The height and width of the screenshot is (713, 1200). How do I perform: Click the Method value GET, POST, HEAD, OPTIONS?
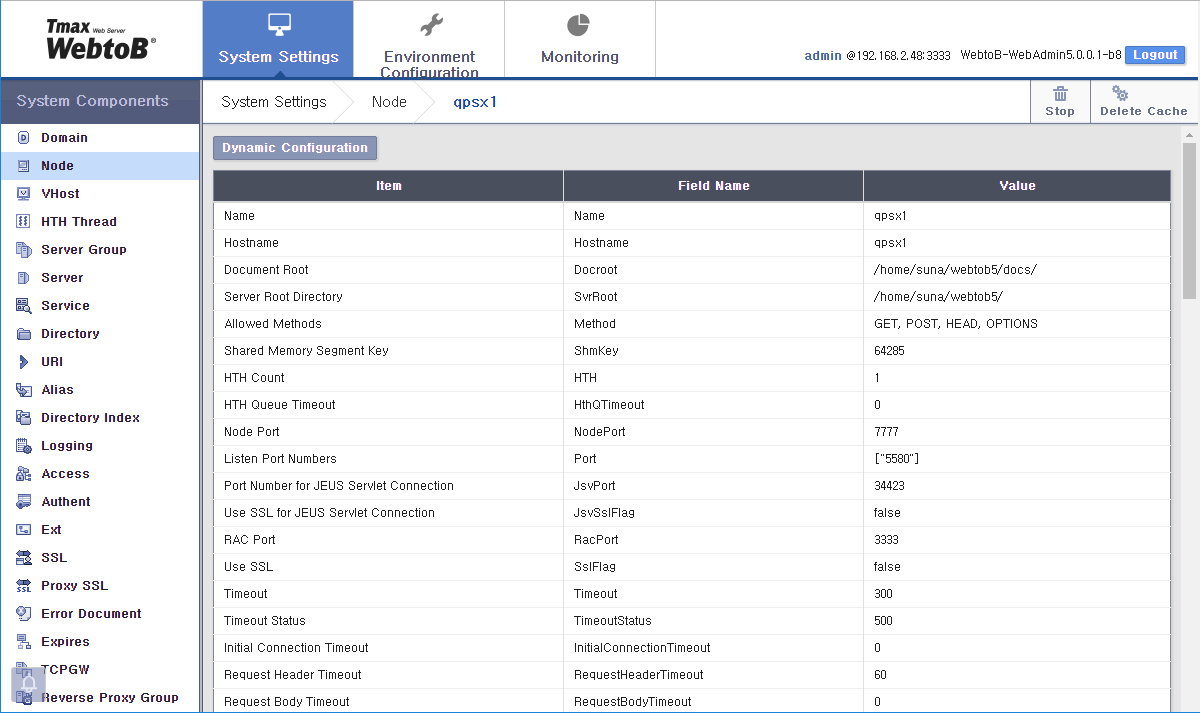(956, 324)
